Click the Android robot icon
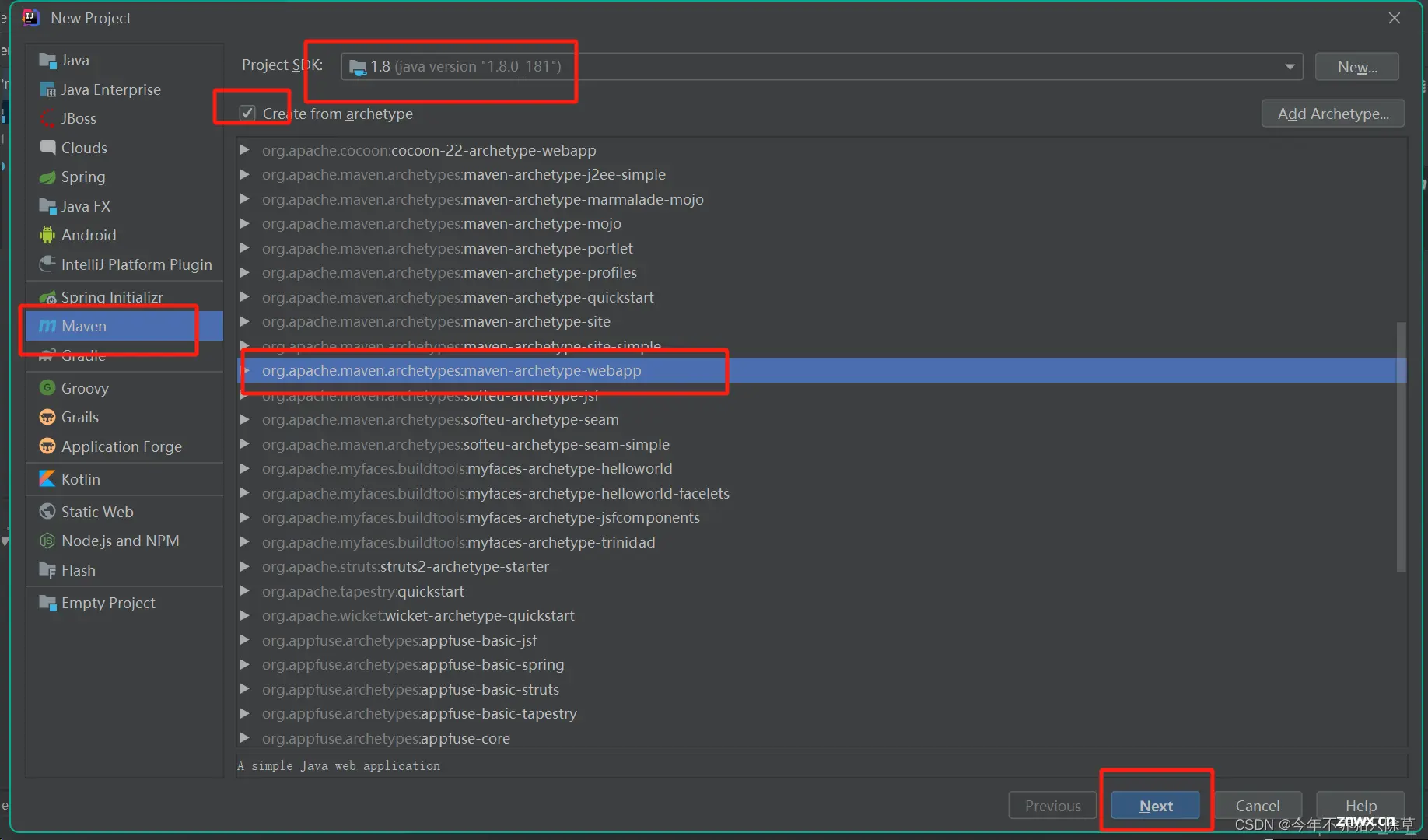 point(47,235)
